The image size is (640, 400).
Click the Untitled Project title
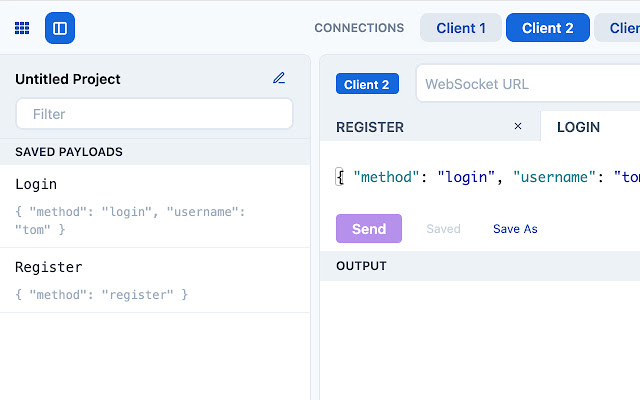[68, 79]
